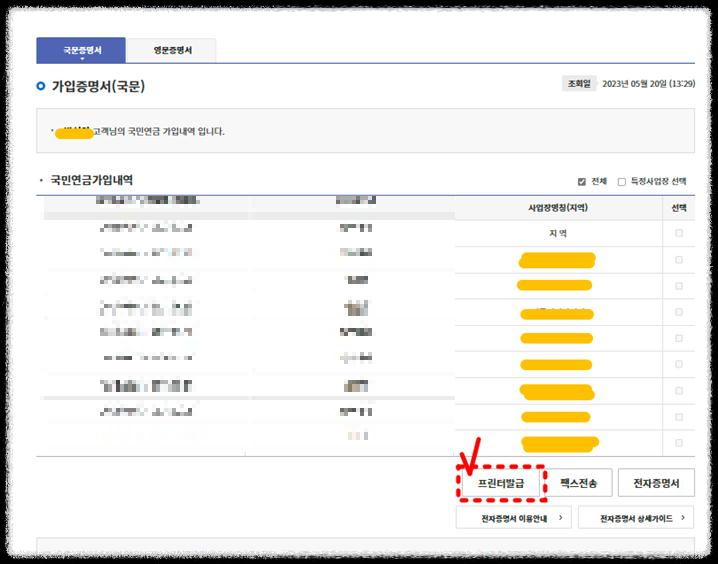The height and width of the screenshot is (564, 718).
Task: Switch to the 국문증명서 tab
Action: click(x=81, y=50)
